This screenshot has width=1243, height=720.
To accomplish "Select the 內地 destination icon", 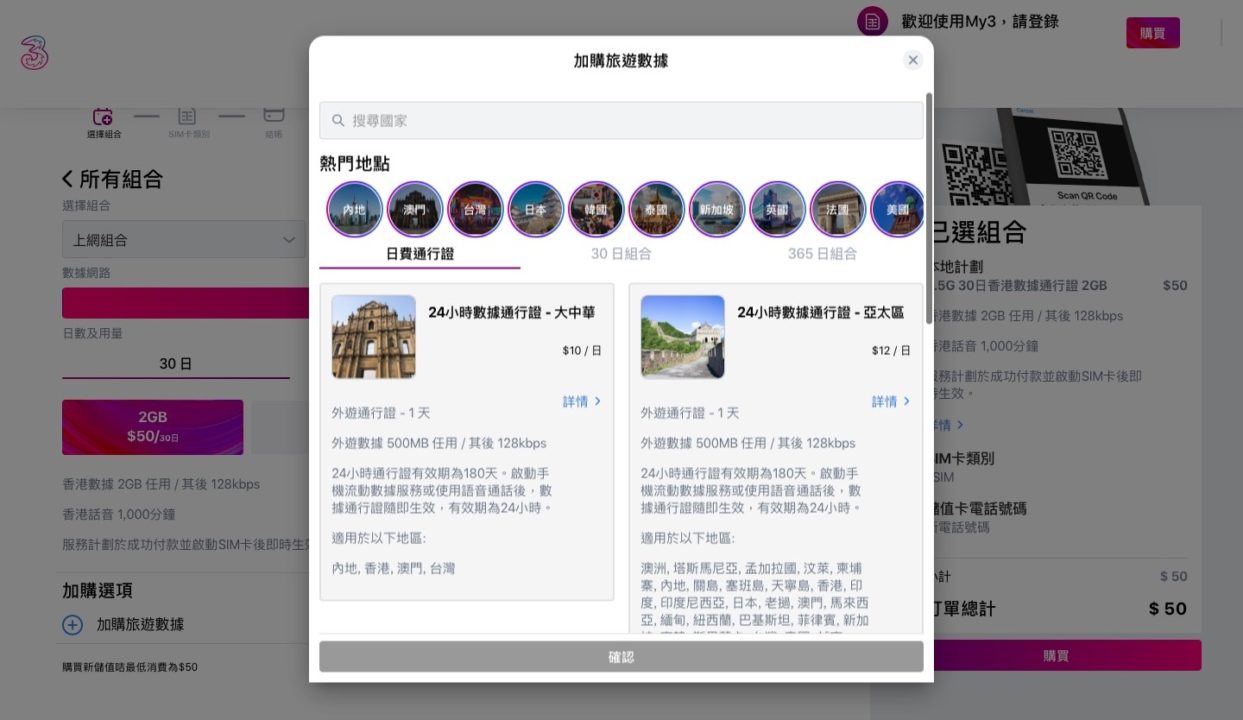I will pyautogui.click(x=354, y=210).
